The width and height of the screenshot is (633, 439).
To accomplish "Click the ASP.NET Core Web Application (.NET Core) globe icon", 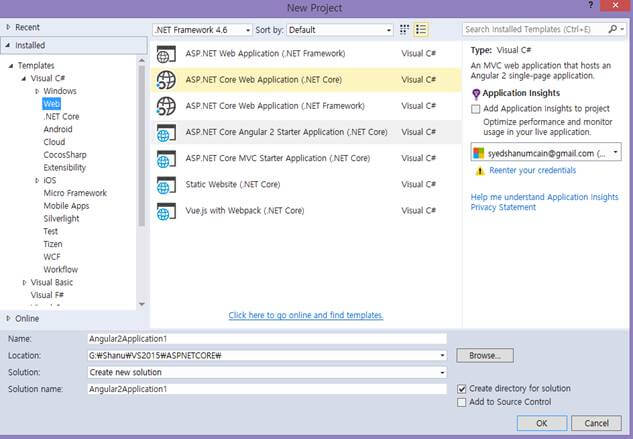I will click(166, 80).
